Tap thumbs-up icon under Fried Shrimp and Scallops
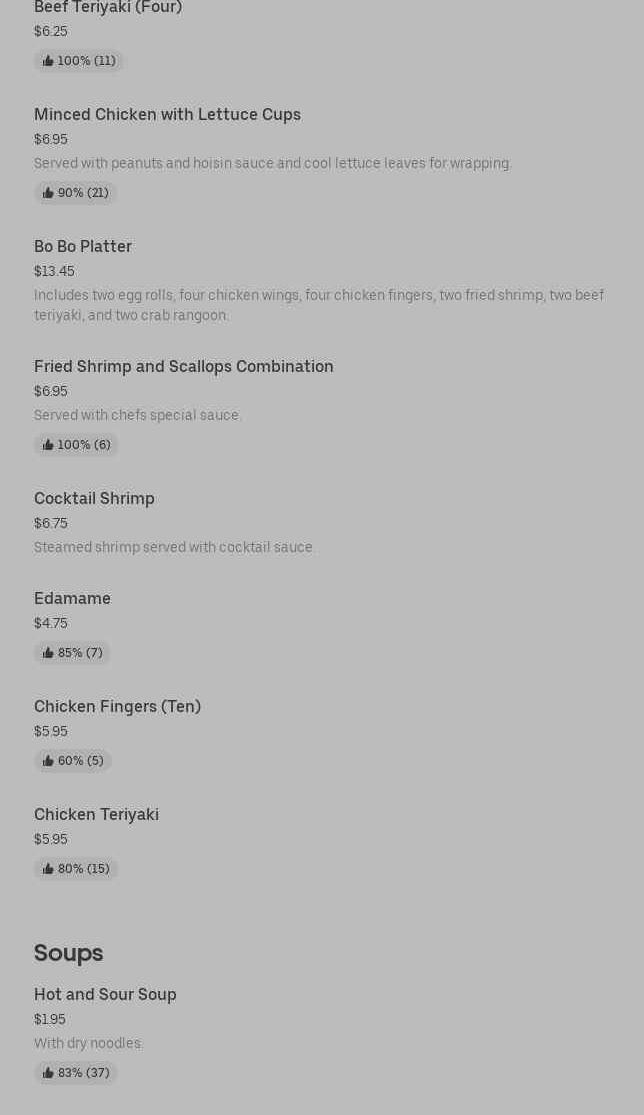 [x=48, y=445]
